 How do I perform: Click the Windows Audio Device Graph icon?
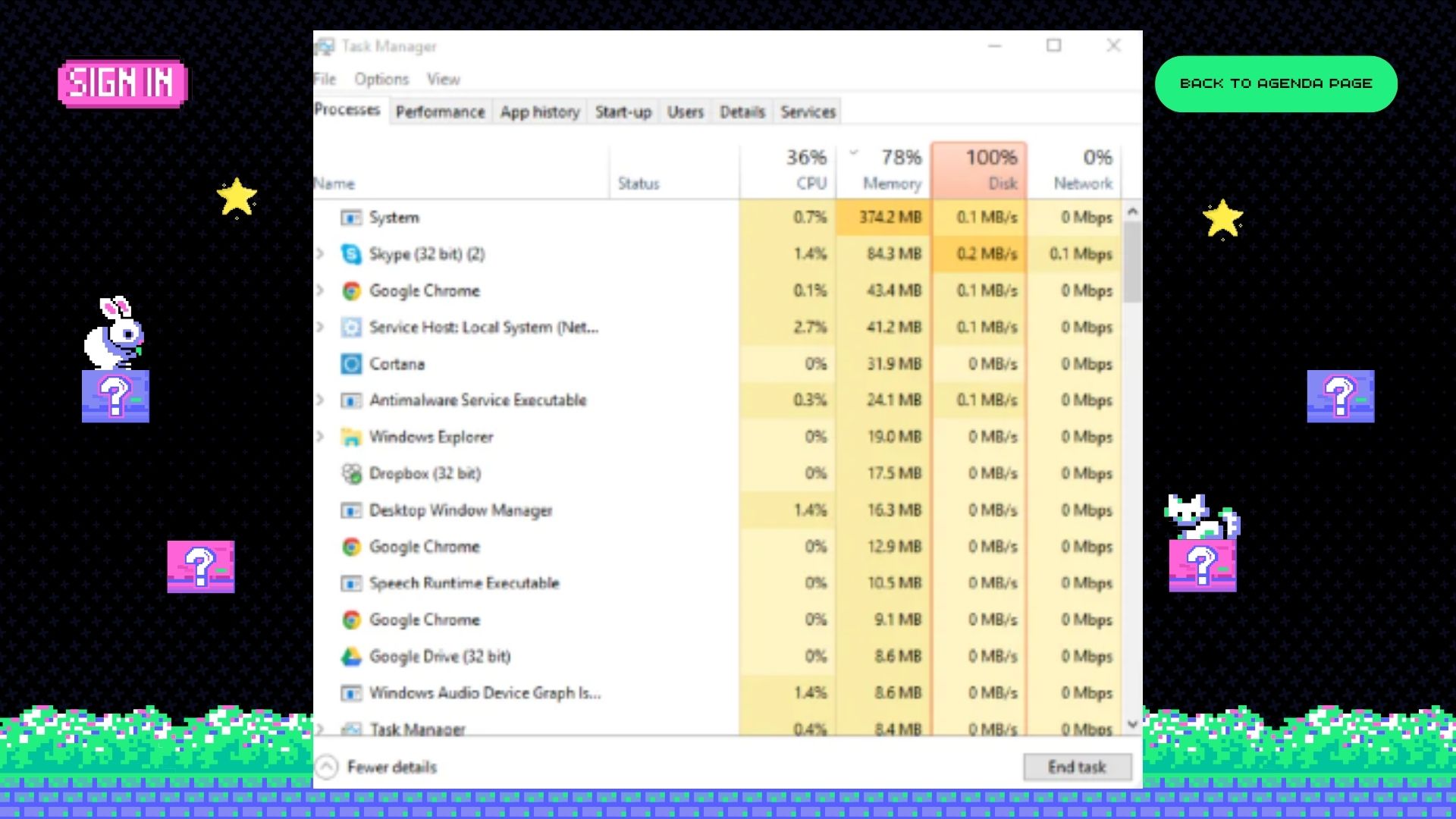coord(350,693)
